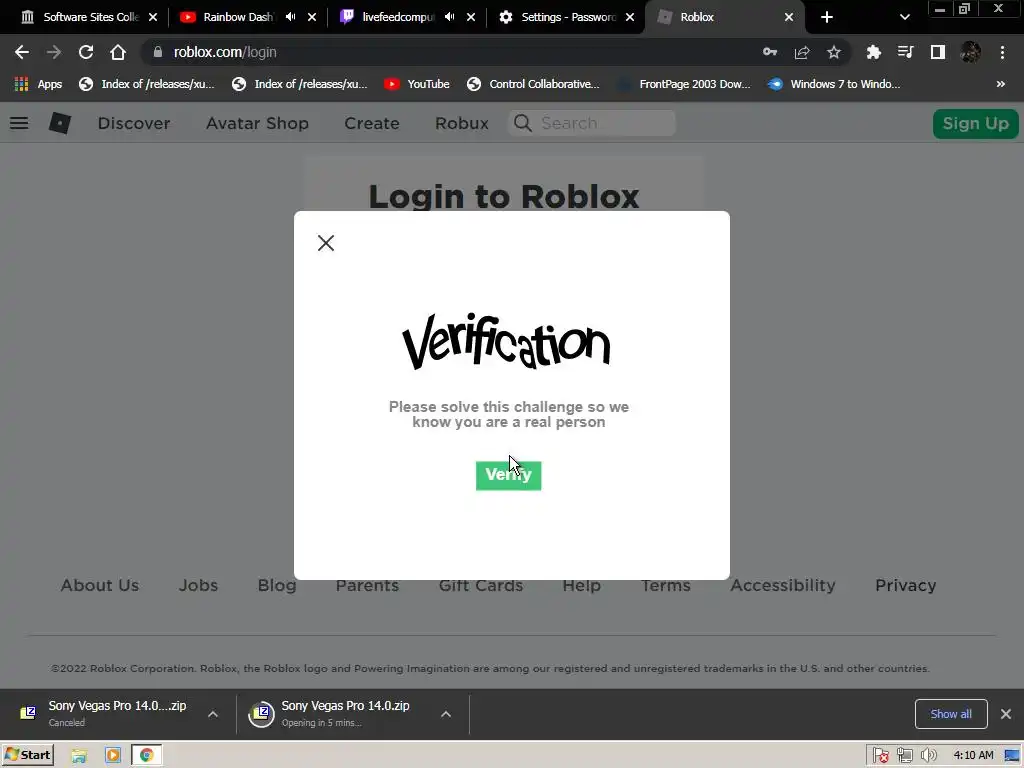
Task: Share this page via the share icon
Action: click(x=802, y=52)
